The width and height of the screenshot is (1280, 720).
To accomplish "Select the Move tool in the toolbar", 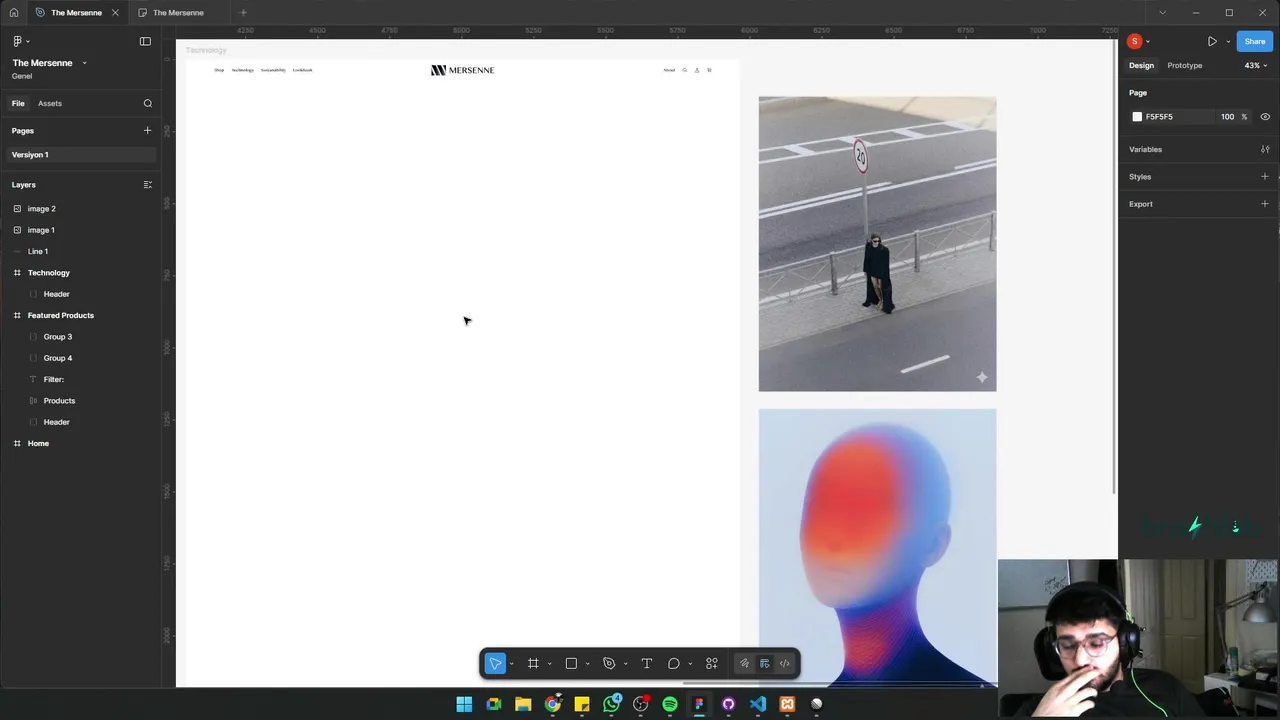I will (x=495, y=664).
